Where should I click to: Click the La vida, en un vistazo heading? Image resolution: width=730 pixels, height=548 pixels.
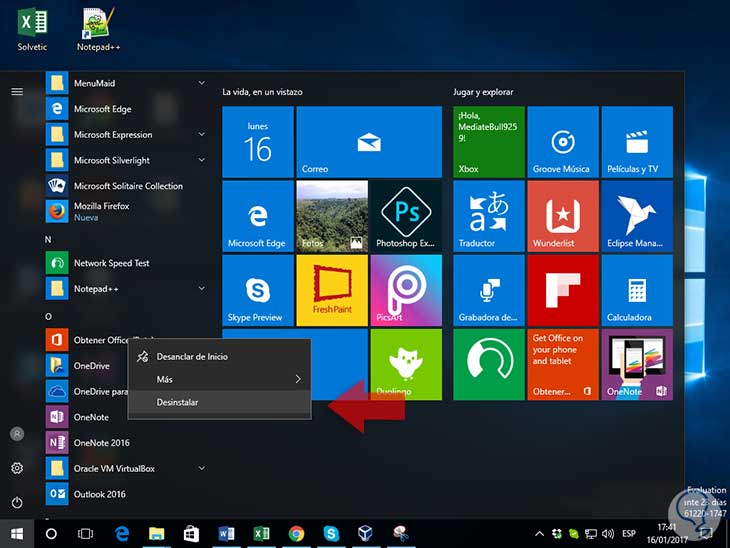262,92
